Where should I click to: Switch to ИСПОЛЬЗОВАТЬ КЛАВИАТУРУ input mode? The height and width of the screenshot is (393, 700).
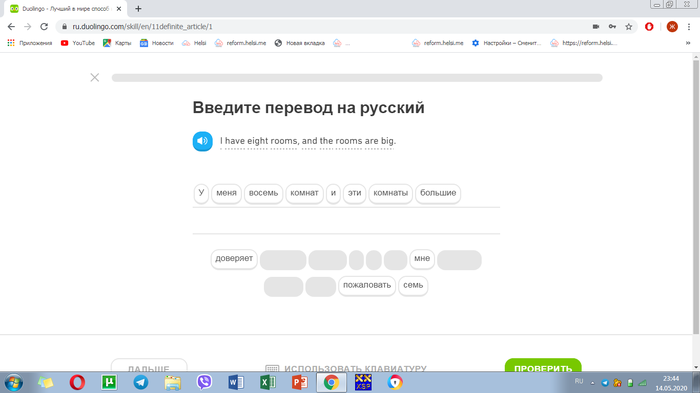tap(346, 368)
